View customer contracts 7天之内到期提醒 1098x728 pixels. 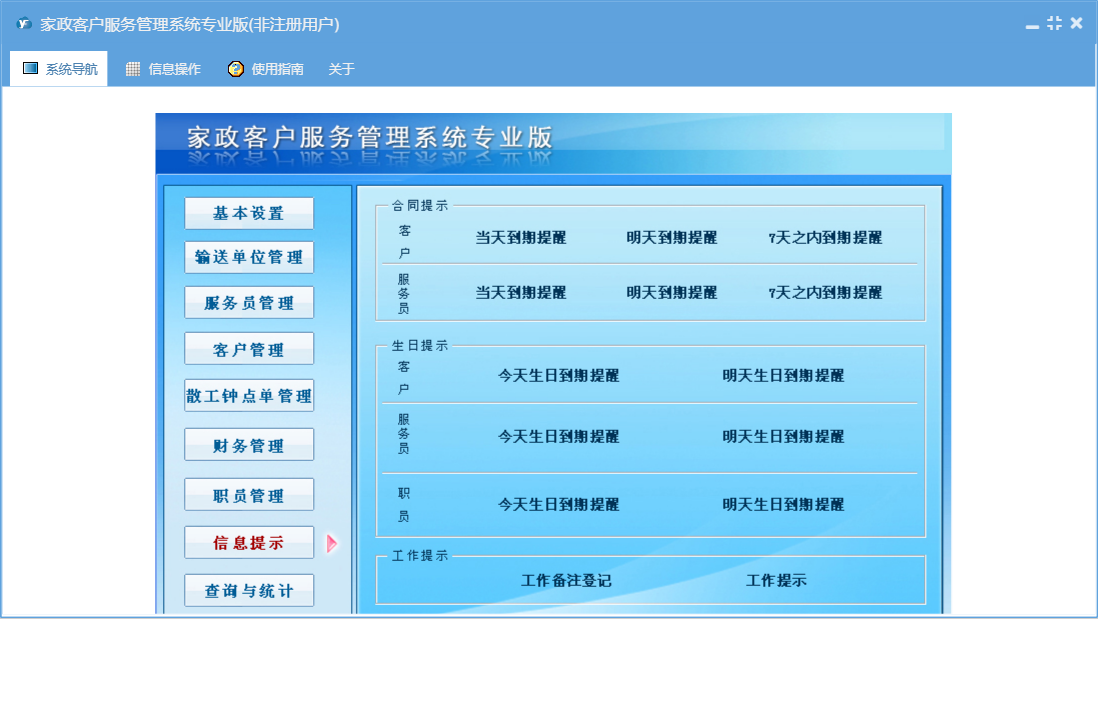pyautogui.click(x=825, y=238)
